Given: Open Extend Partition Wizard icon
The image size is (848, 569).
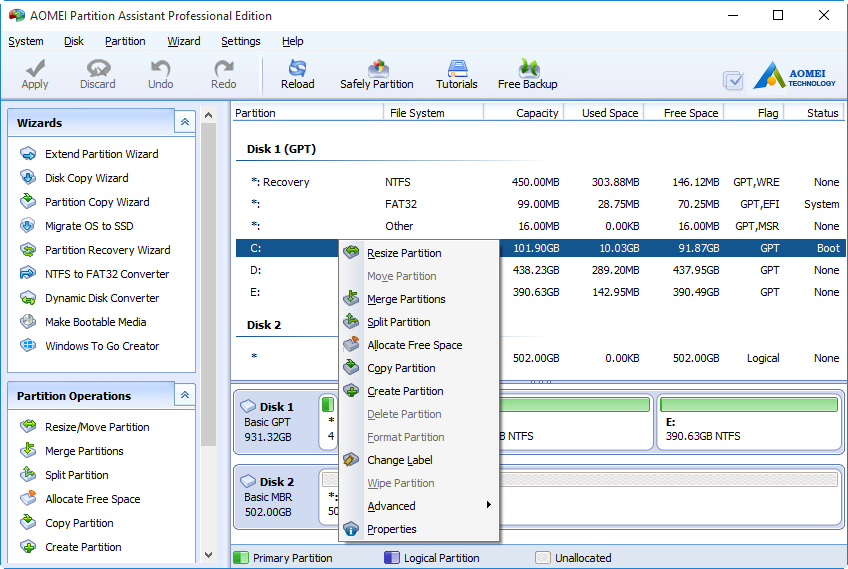Looking at the screenshot, I should point(28,154).
